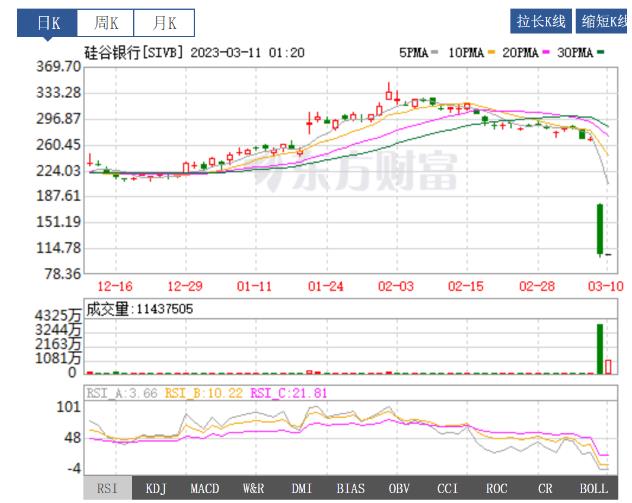Open the DMI indicator tab
This screenshot has width=632, height=503.
(x=301, y=488)
